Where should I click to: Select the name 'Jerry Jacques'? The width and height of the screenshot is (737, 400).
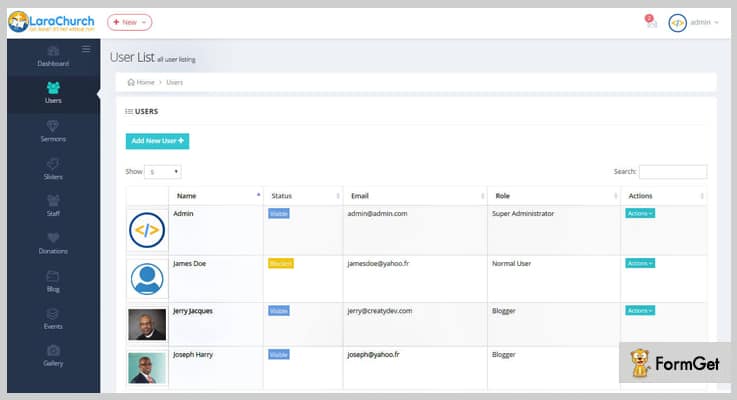click(x=193, y=311)
